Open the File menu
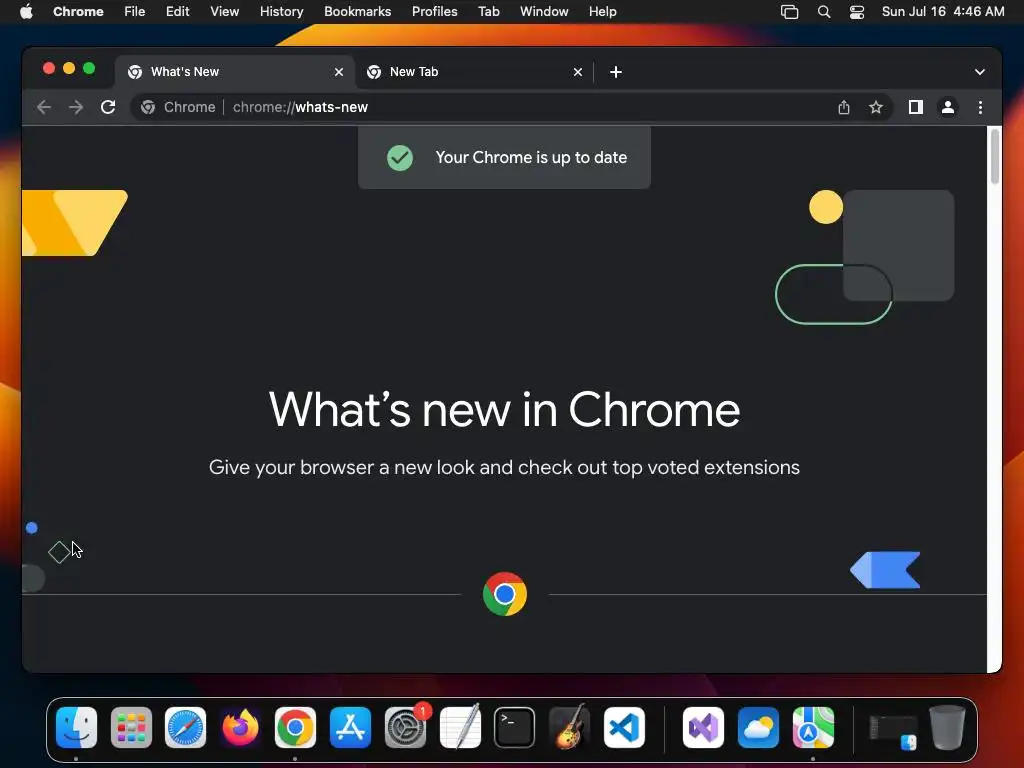The image size is (1024, 768). click(135, 12)
